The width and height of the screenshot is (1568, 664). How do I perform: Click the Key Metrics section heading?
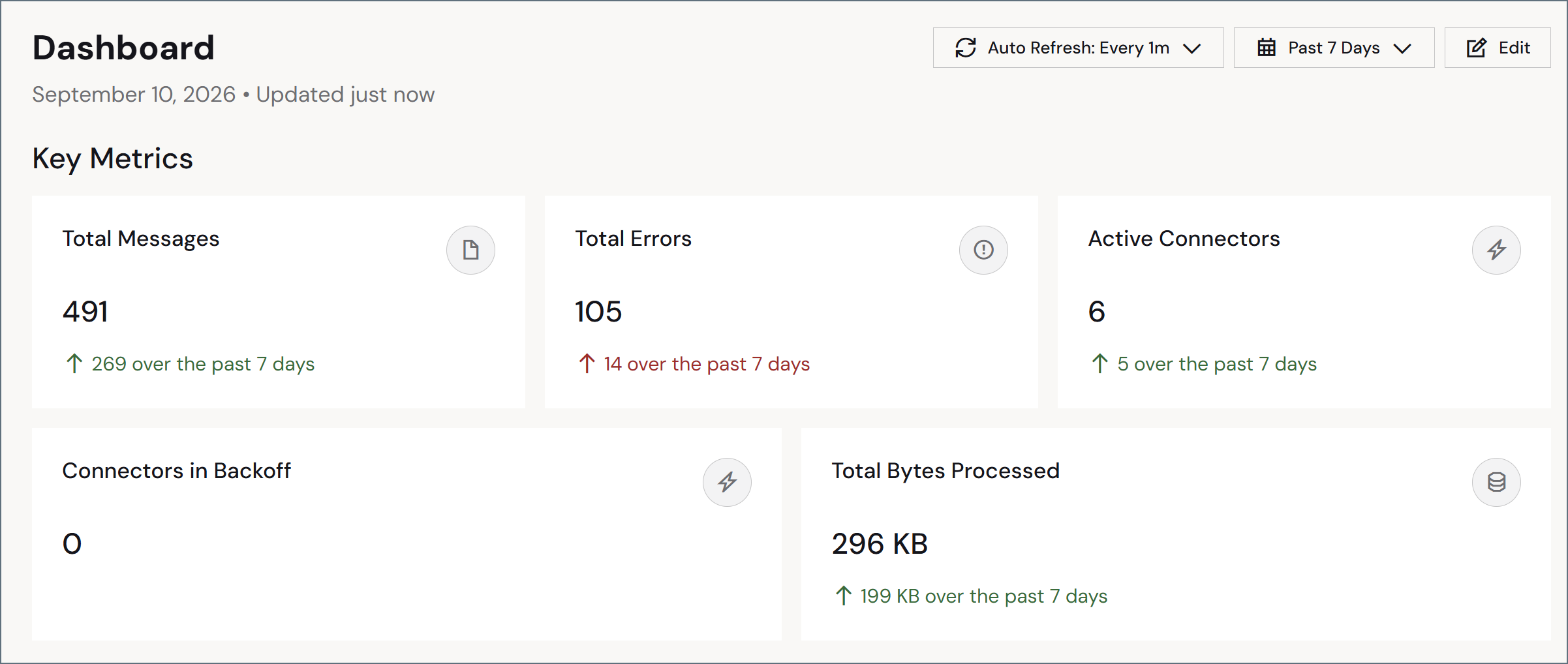pos(113,158)
